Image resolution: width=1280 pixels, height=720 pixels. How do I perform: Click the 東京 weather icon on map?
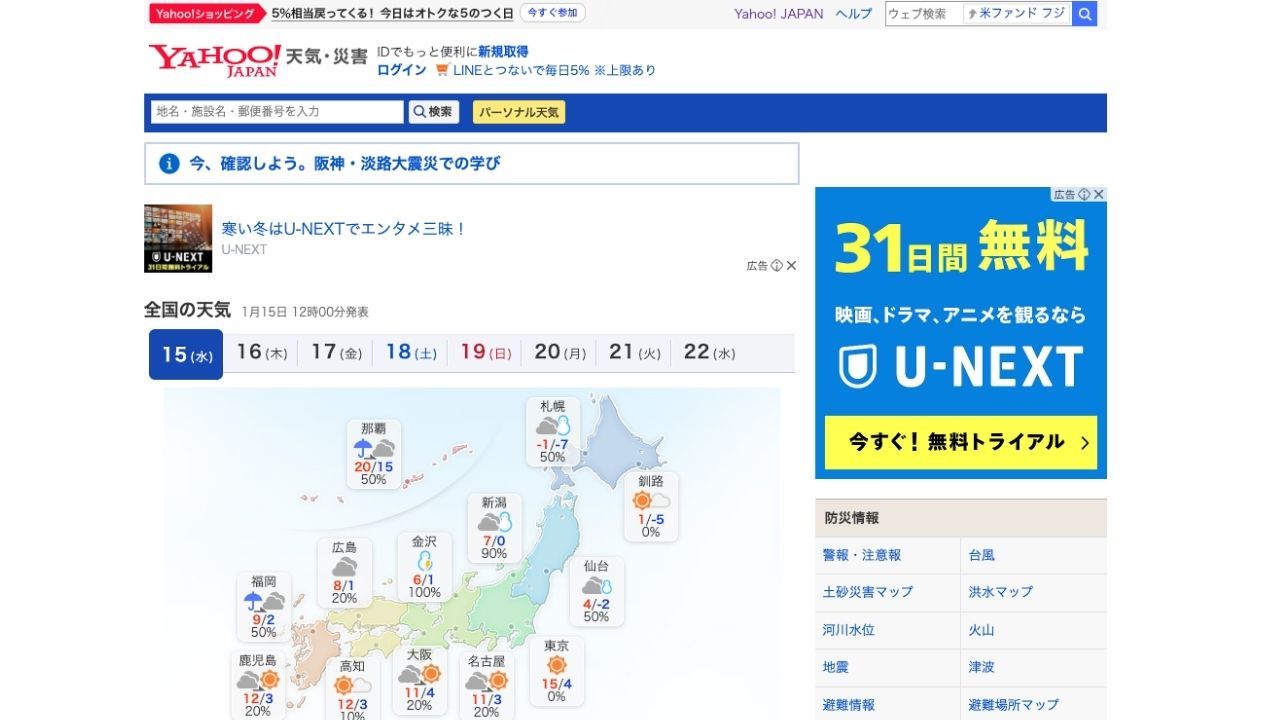[x=557, y=665]
